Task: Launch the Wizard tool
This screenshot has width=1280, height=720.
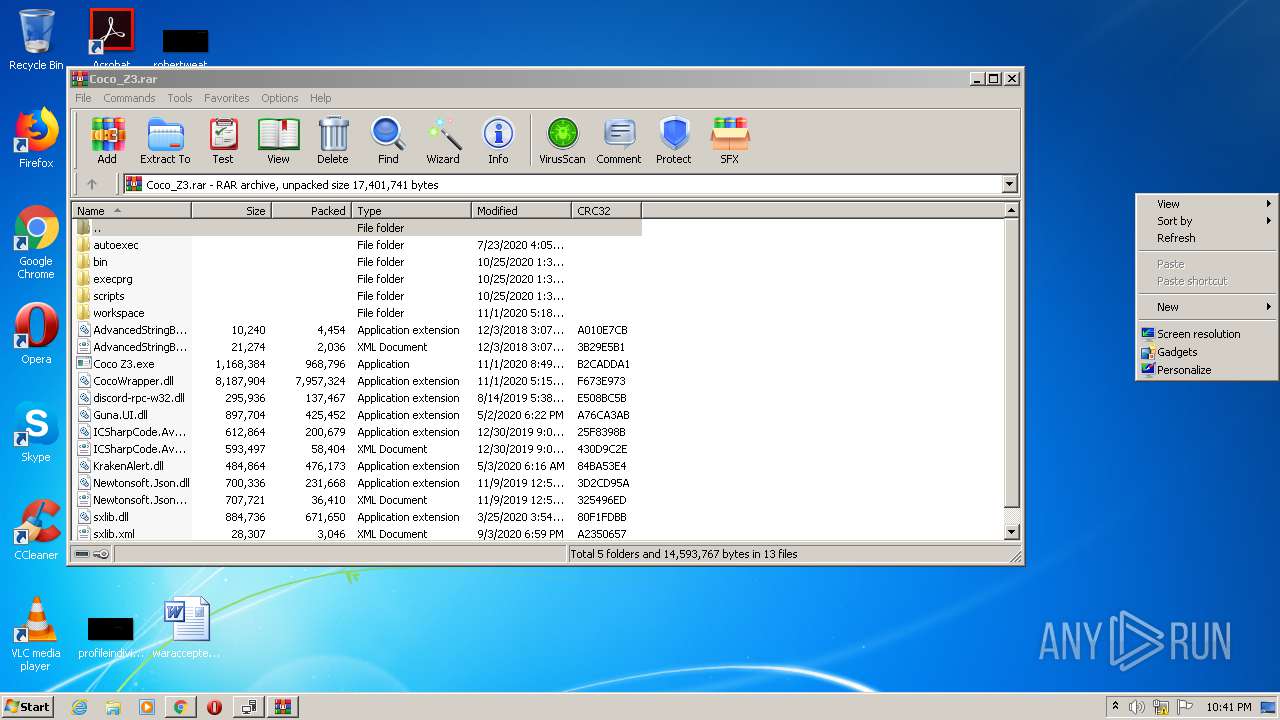Action: (x=443, y=140)
